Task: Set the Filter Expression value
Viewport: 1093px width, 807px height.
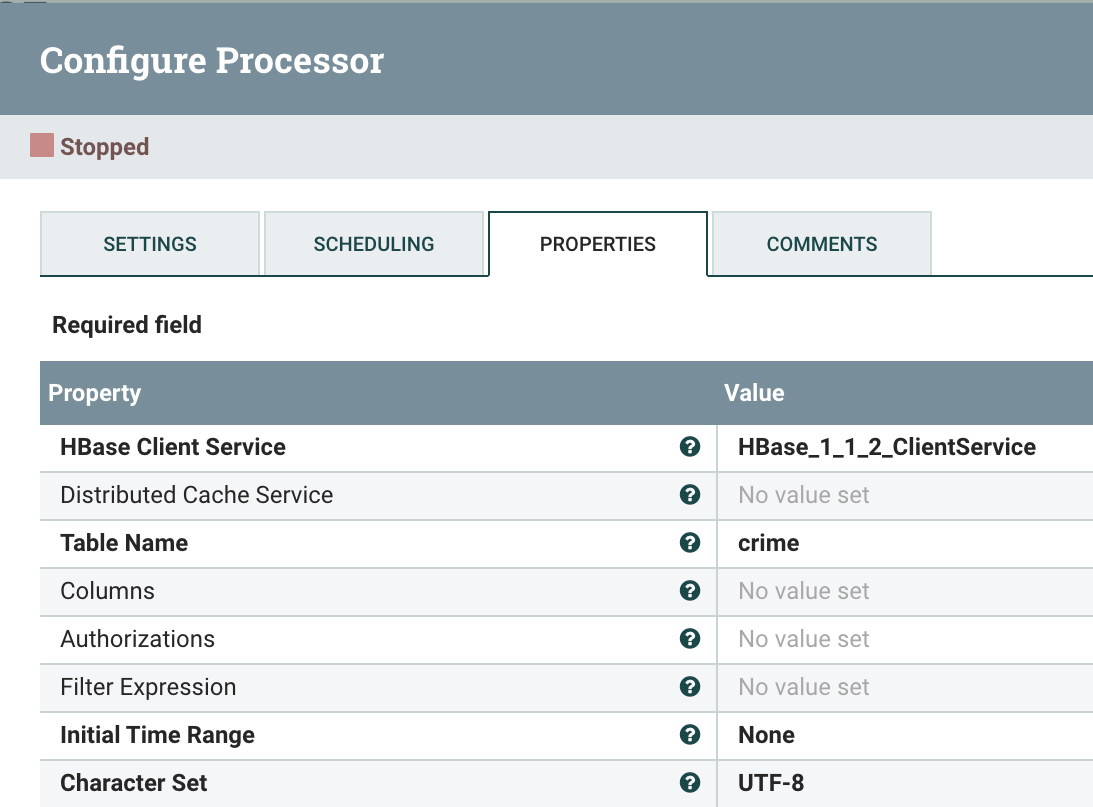Action: pos(804,687)
